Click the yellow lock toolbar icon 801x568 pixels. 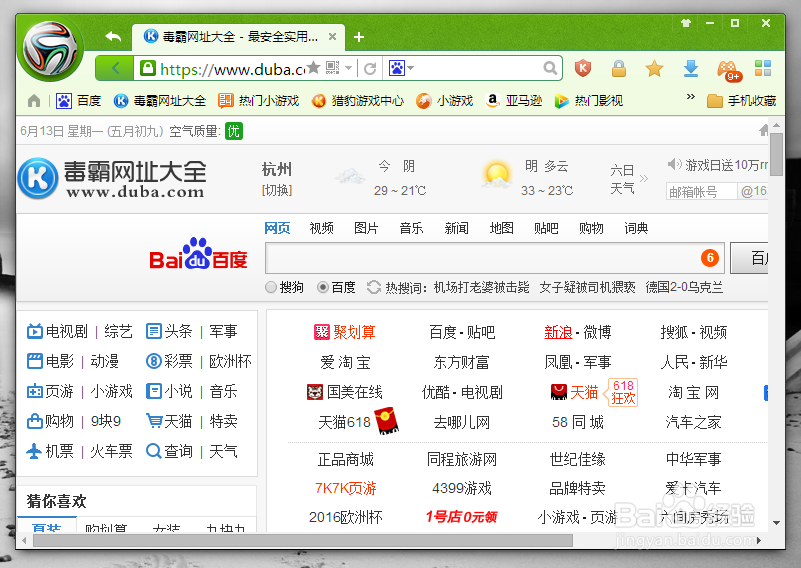click(x=619, y=68)
